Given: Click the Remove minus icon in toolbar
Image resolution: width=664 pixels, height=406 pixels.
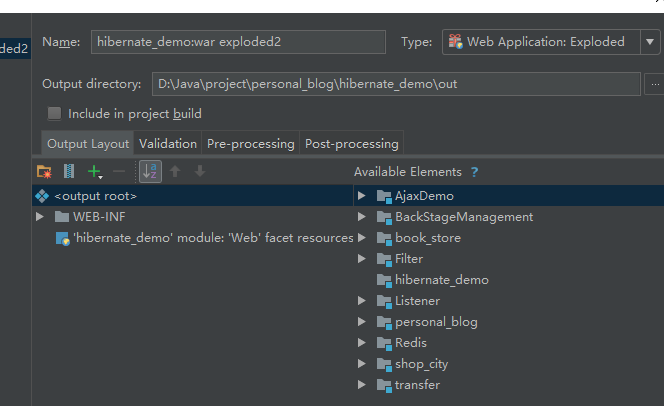Looking at the screenshot, I should pos(120,172).
